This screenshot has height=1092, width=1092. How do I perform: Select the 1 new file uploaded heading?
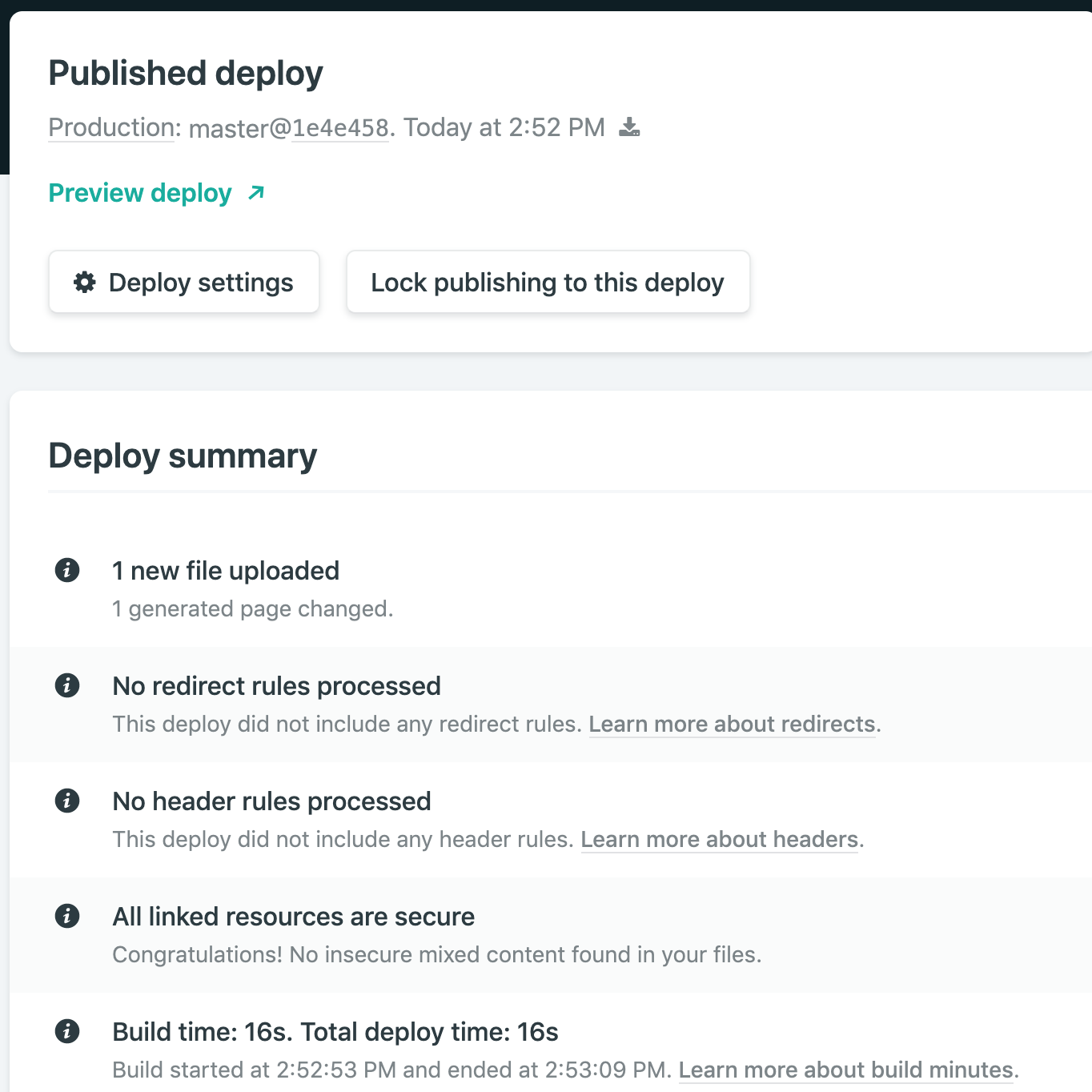pyautogui.click(x=226, y=571)
